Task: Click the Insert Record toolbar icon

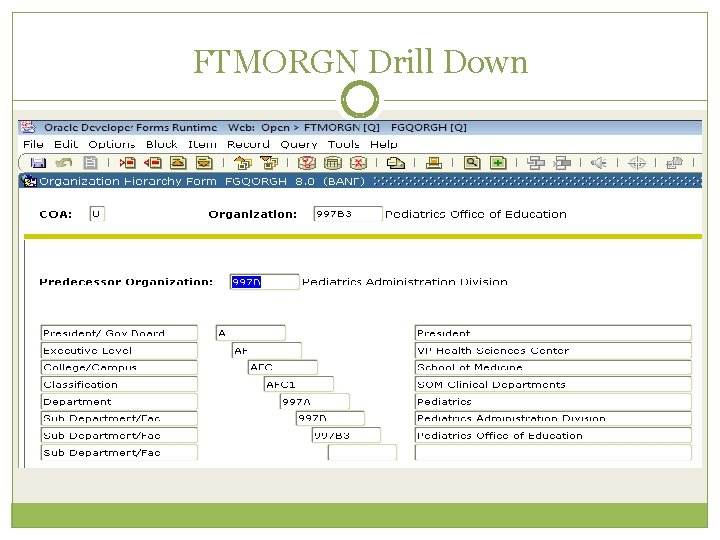Action: pos(128,163)
